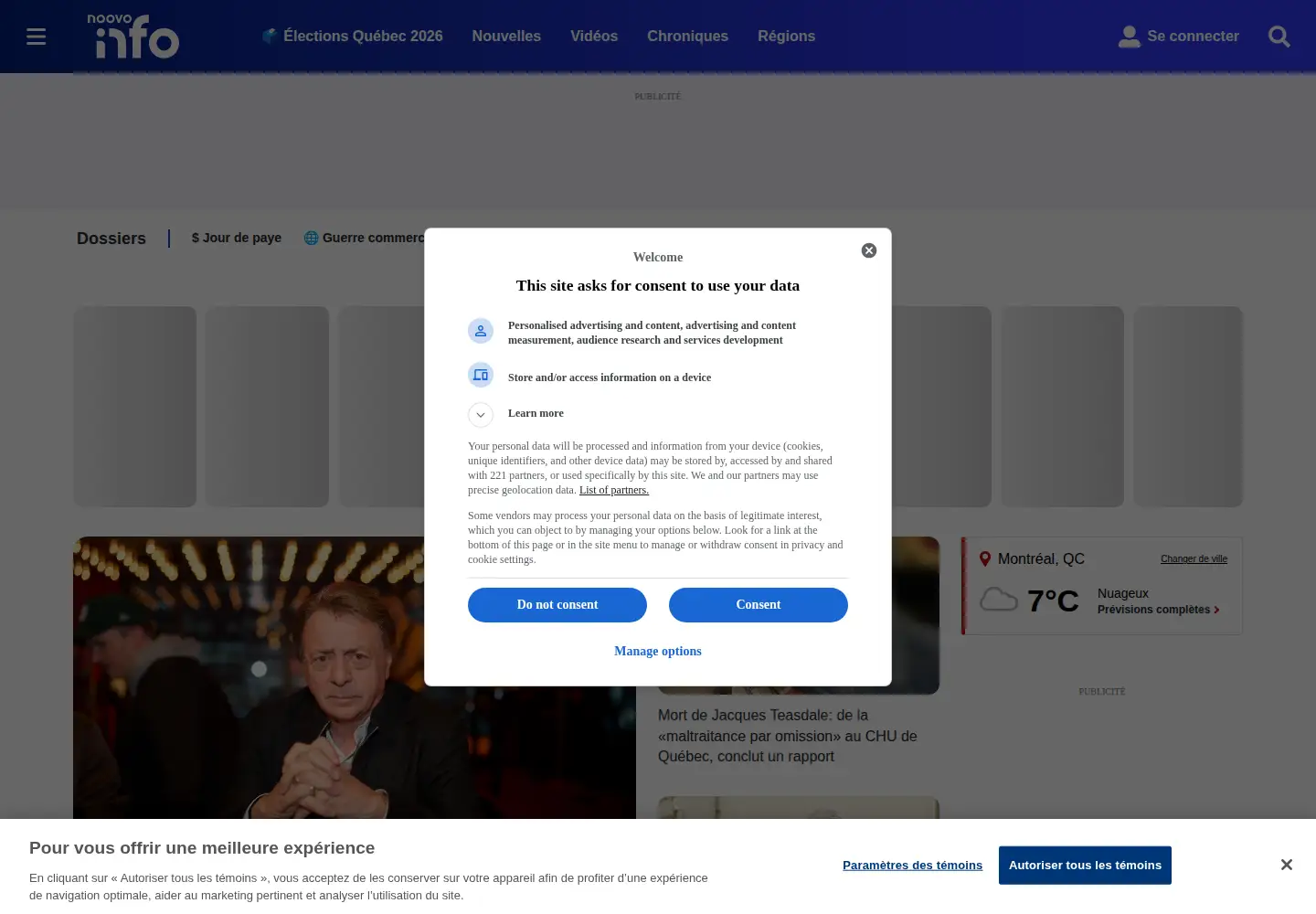Screen dimensions: 1316x914
Task: Click the Noovo Info logo
Action: pos(133,37)
